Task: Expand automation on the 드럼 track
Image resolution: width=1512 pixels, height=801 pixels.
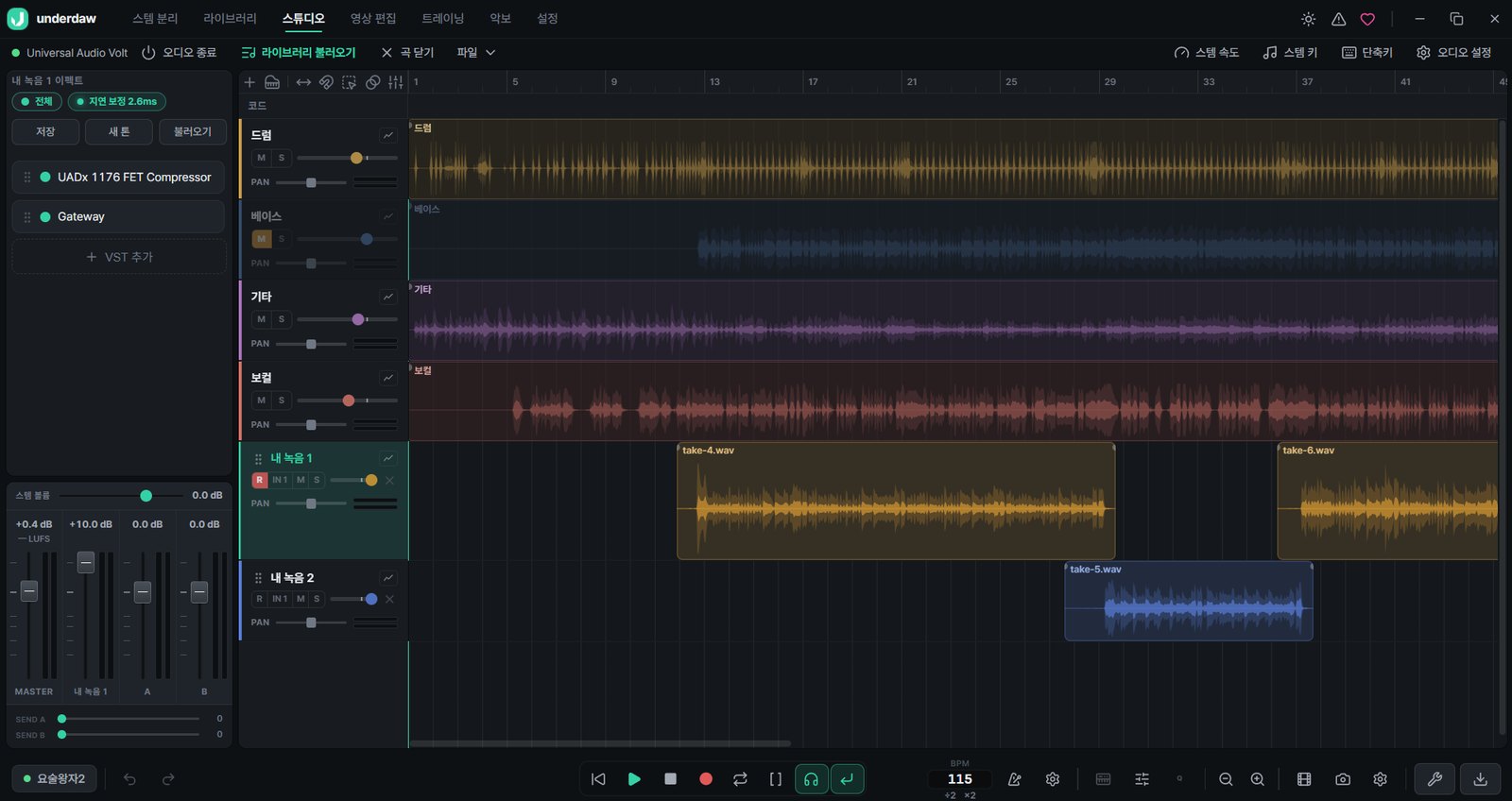Action: pos(388,135)
